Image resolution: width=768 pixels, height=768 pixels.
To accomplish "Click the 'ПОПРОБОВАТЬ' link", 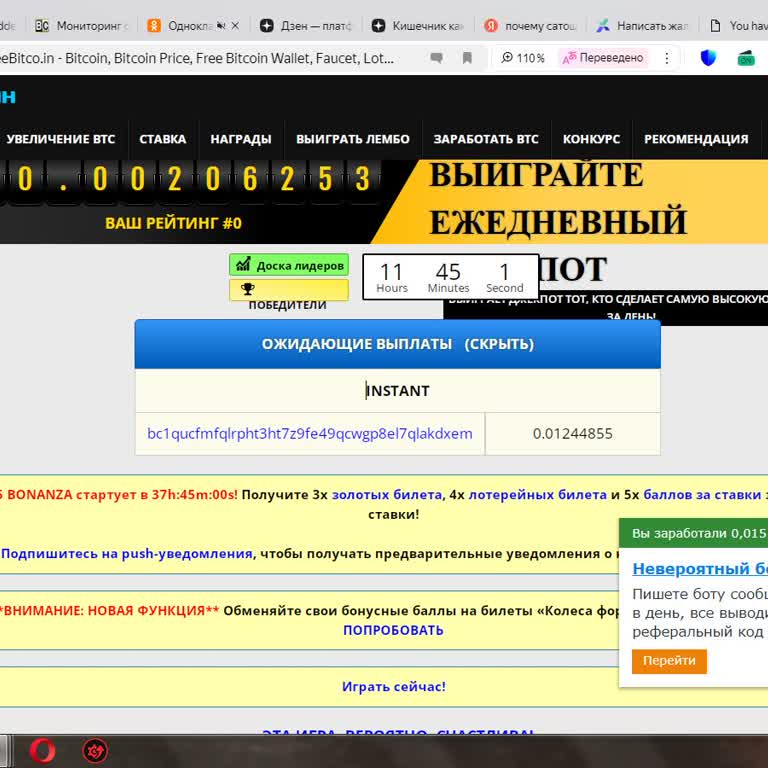I will (x=393, y=630).
